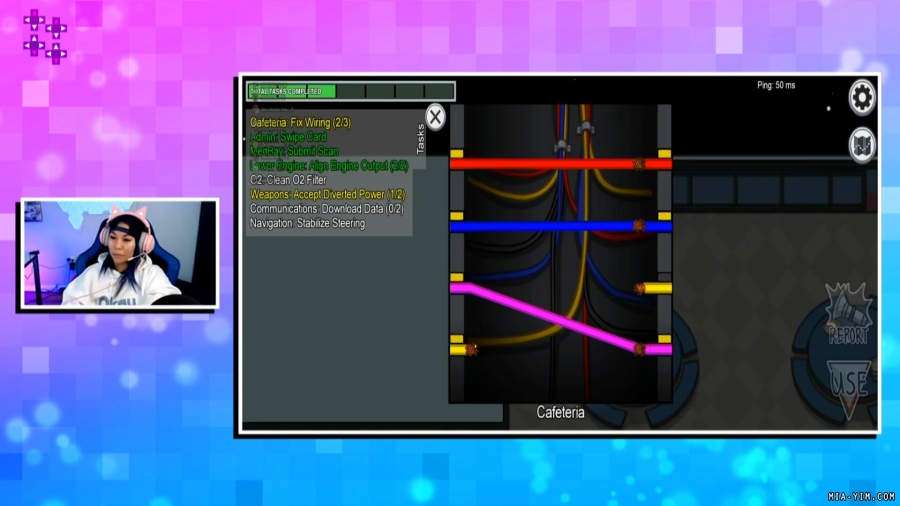Select the blue wire's left end
This screenshot has width=900, height=506.
click(x=457, y=226)
